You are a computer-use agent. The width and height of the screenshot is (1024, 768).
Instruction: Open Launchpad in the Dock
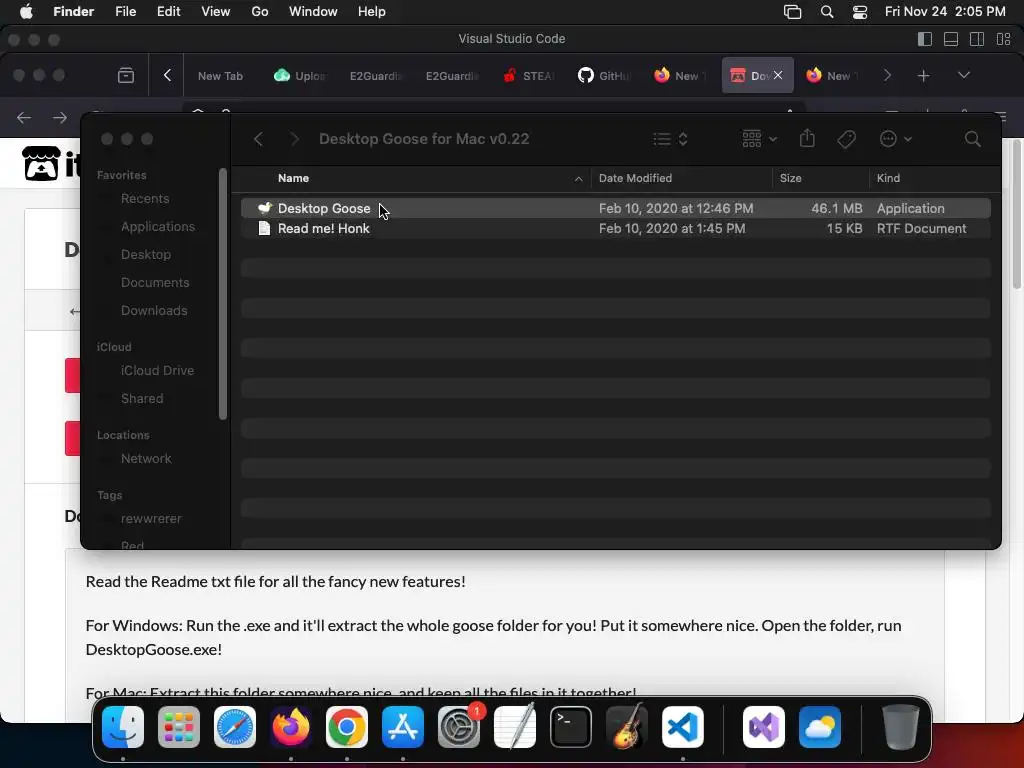click(x=179, y=727)
